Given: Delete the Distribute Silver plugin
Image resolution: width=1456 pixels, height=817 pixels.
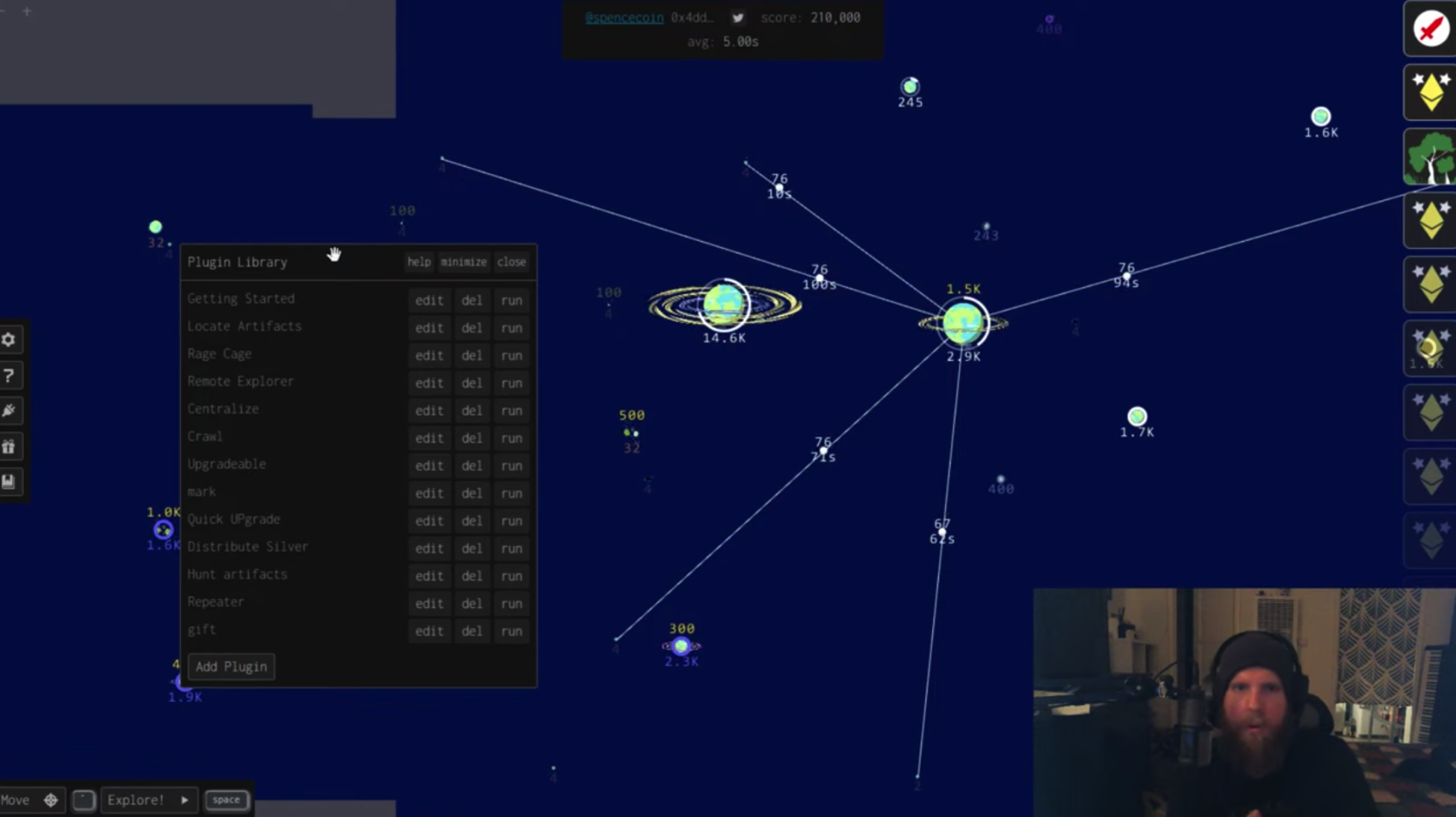Looking at the screenshot, I should [x=470, y=548].
